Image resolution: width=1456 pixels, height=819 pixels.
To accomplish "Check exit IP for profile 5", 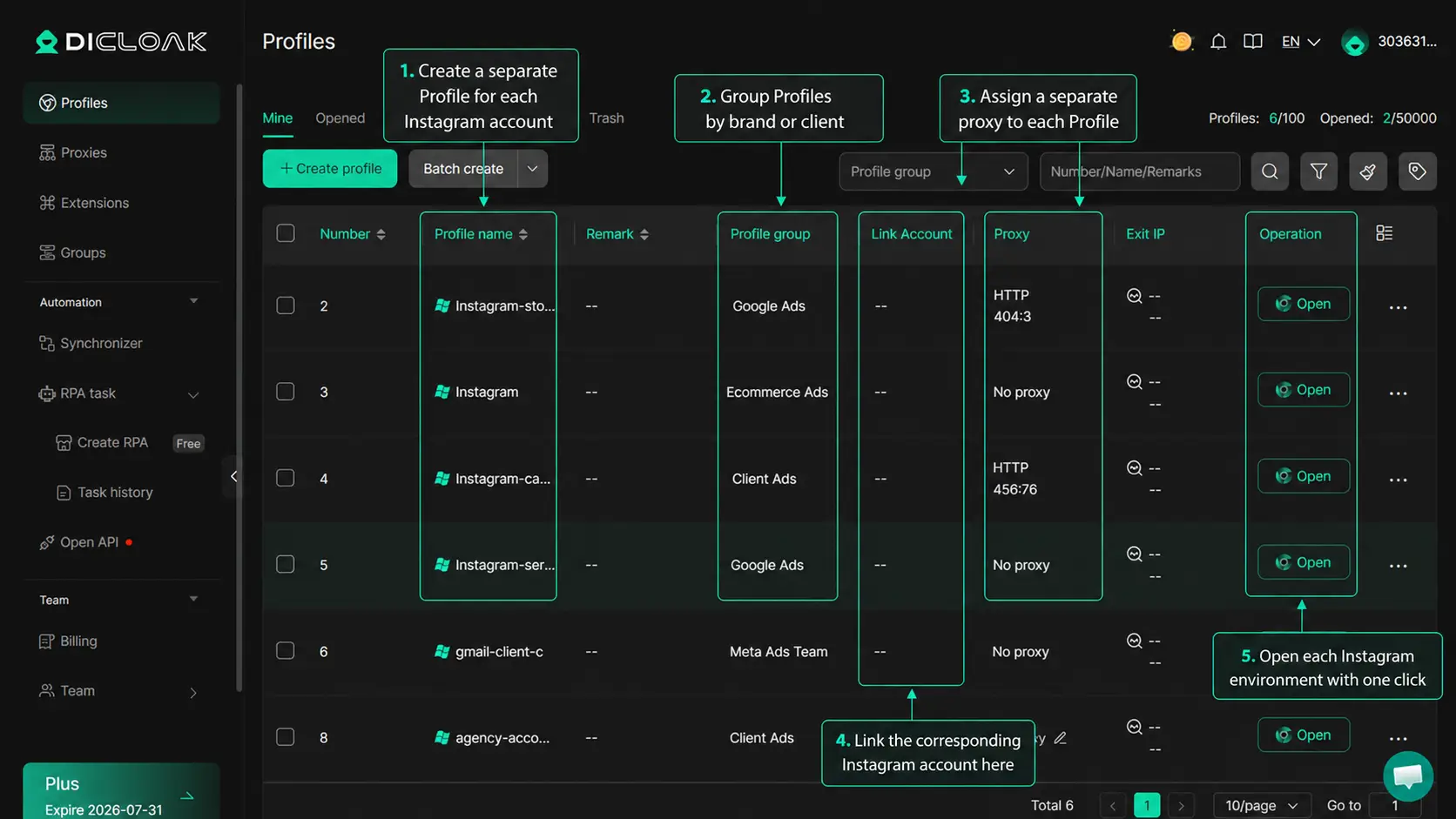I will (1134, 554).
